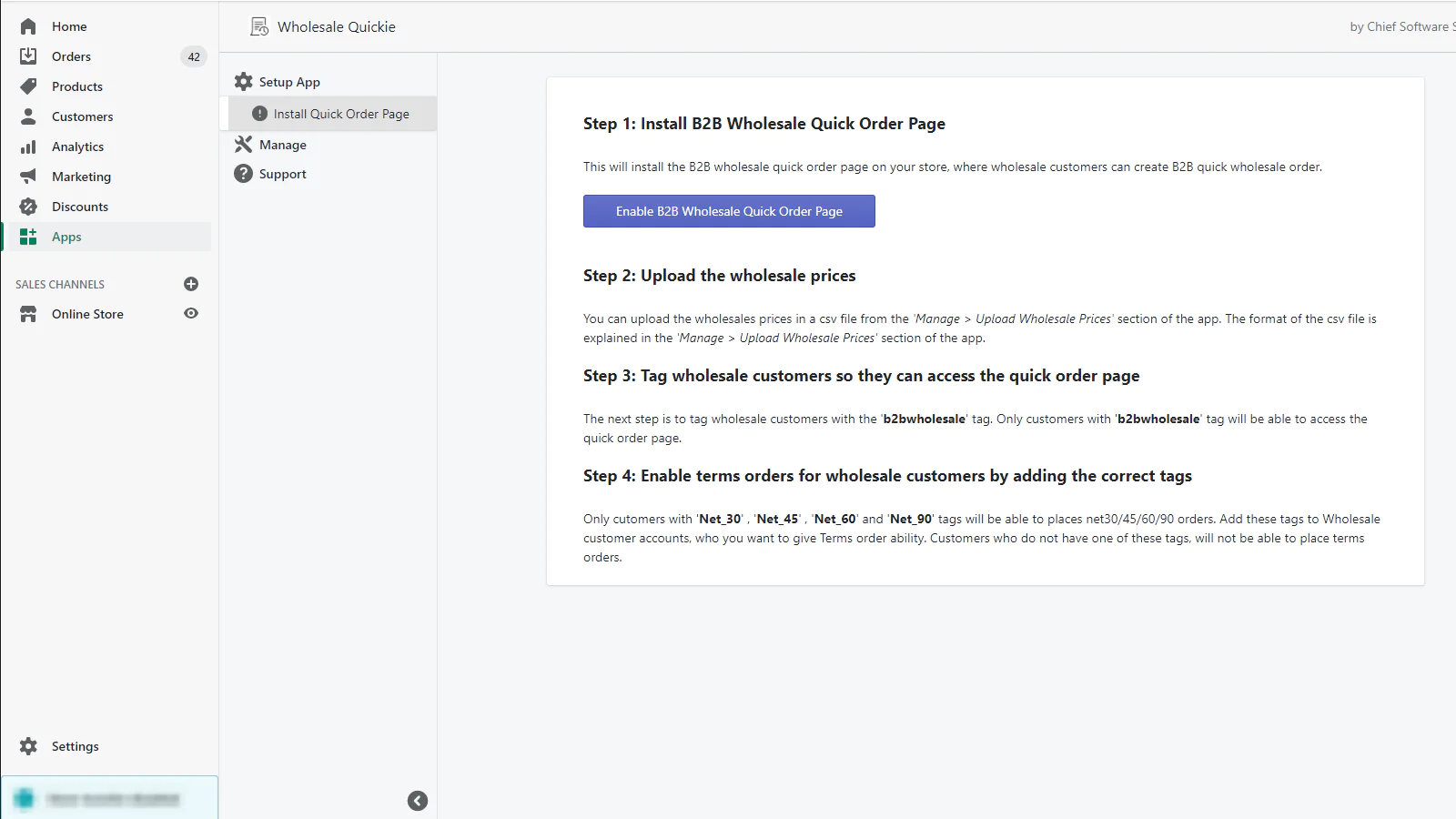The height and width of the screenshot is (819, 1456).
Task: Select Install Quick Order Page item
Action: click(x=340, y=114)
